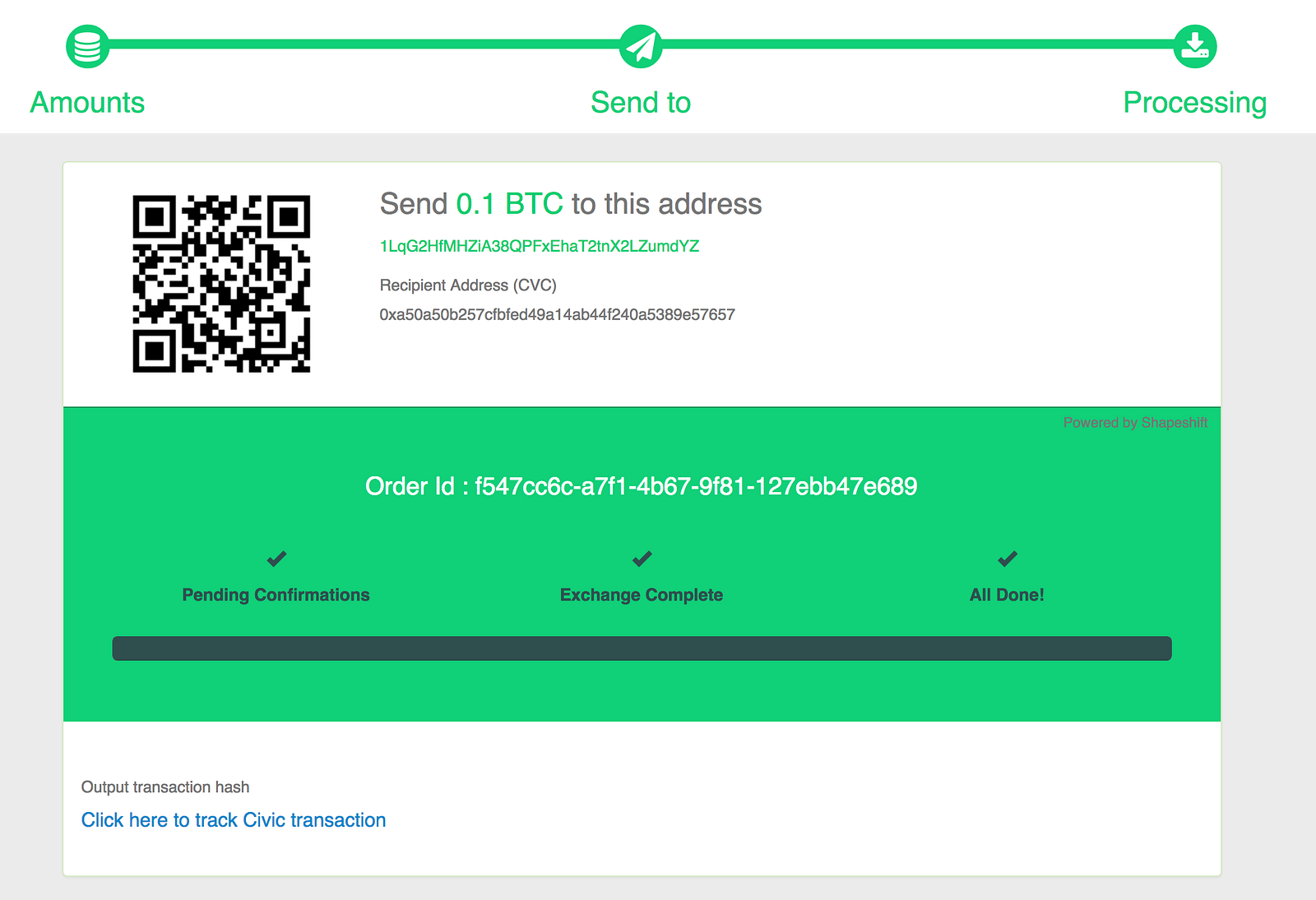Click the Send to paper plane icon
Screen dimensions: 1316x900
click(641, 46)
